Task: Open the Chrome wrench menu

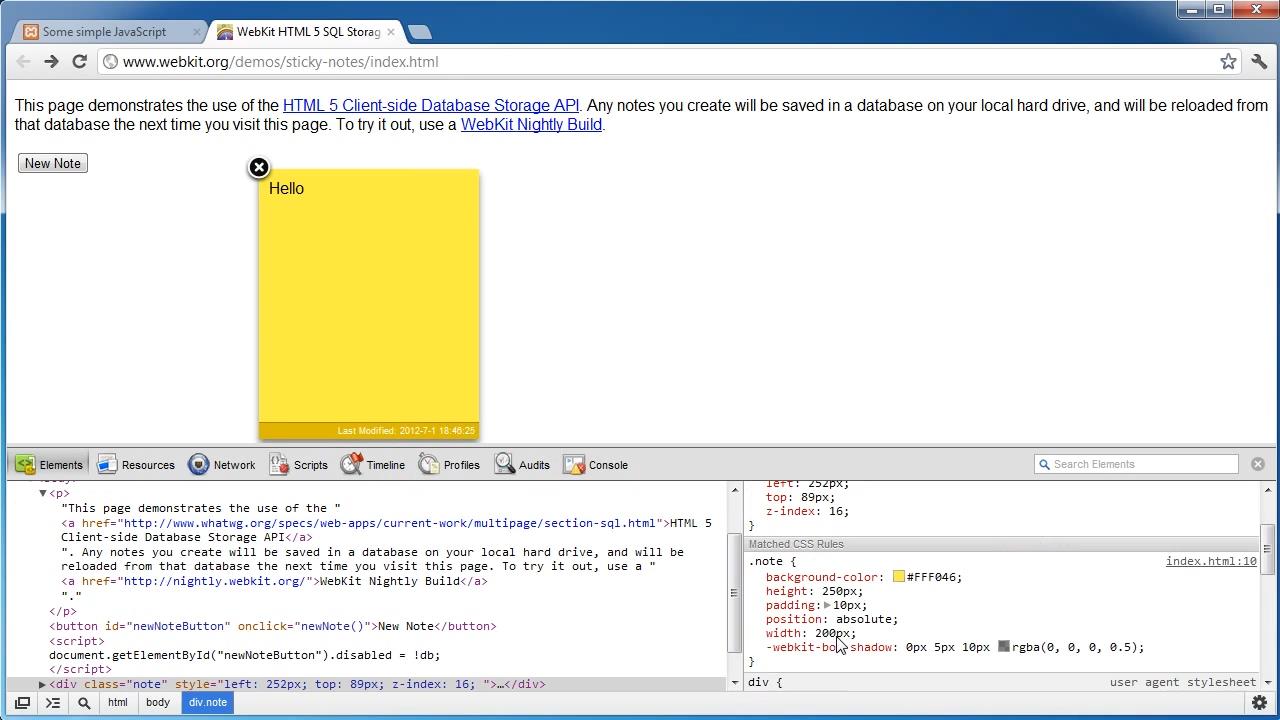Action: [1259, 62]
